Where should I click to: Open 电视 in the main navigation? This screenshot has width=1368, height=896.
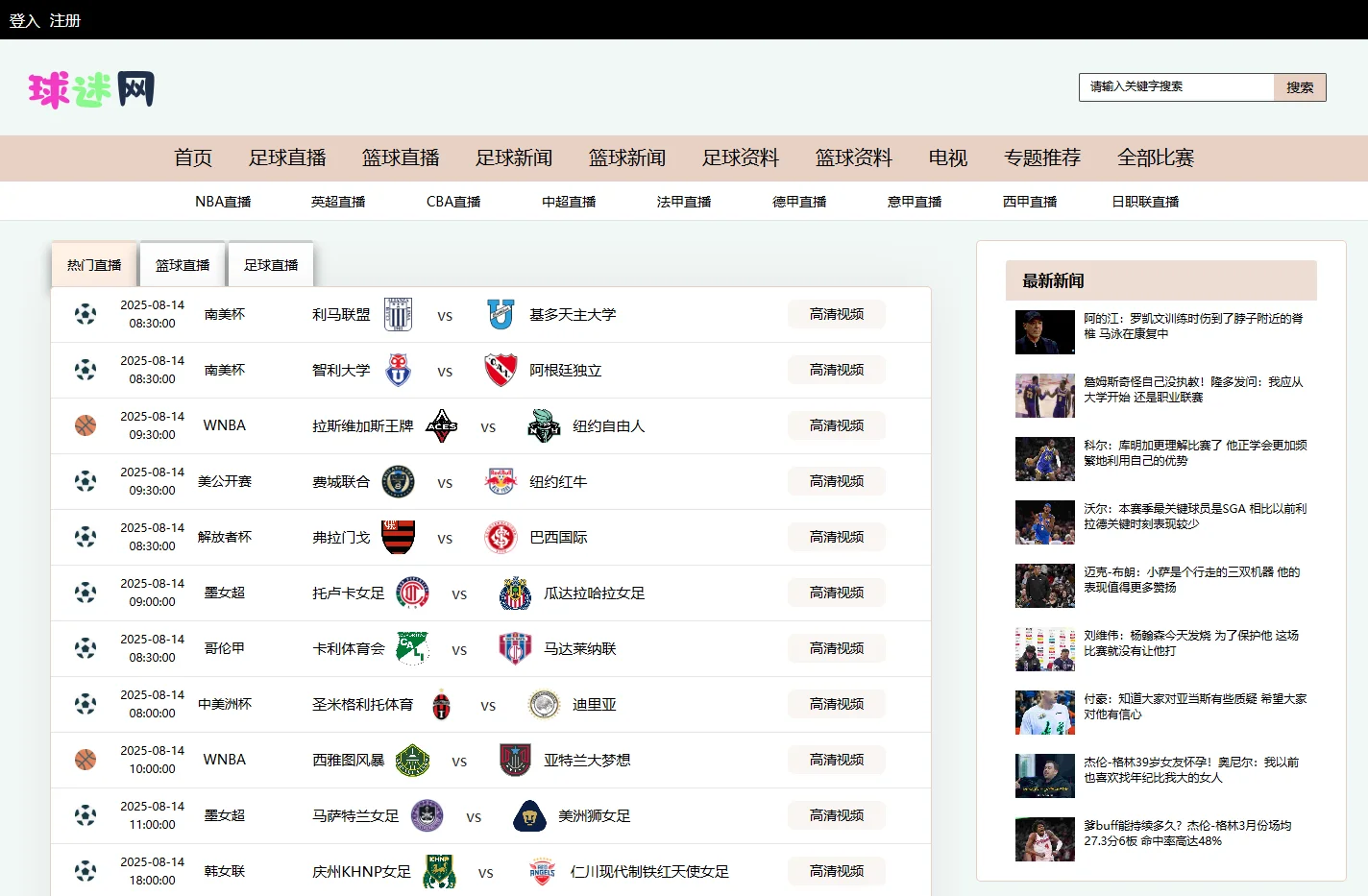[948, 157]
